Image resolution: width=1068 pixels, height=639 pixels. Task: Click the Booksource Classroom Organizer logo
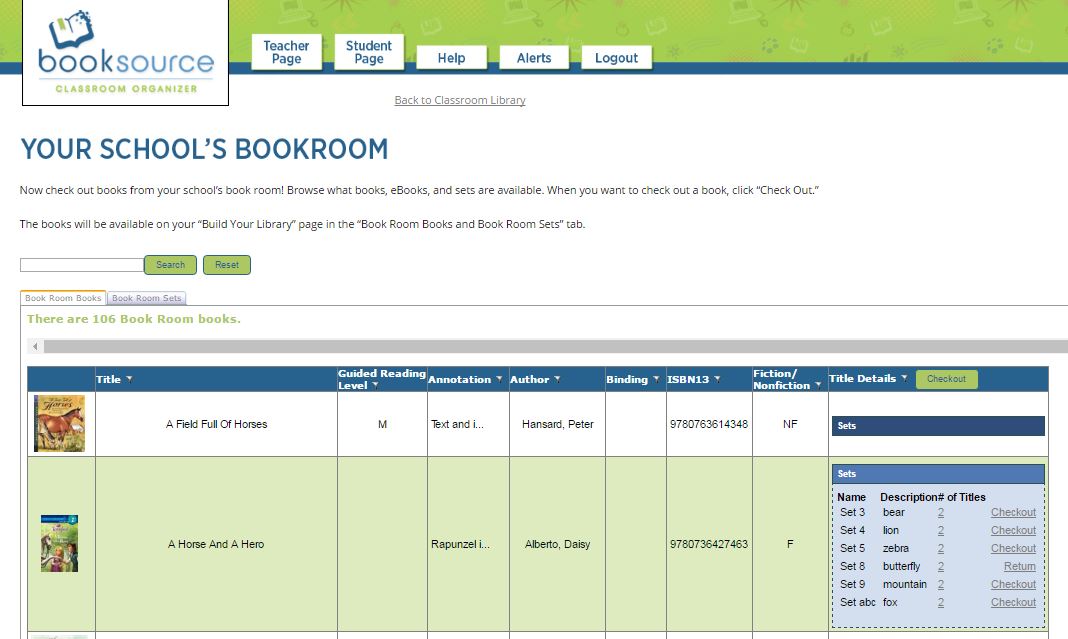tap(125, 52)
